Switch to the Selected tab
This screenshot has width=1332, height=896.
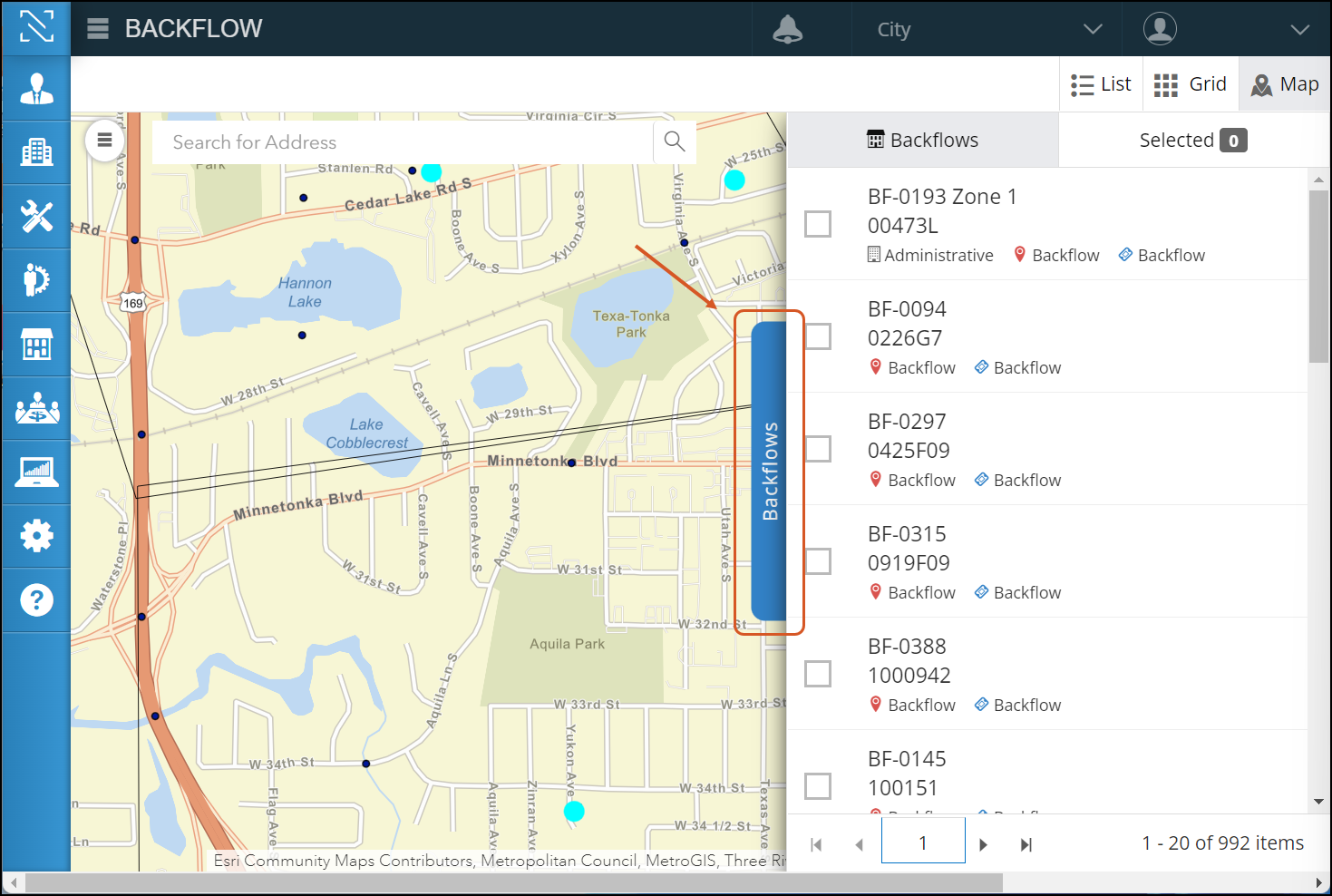(x=1192, y=141)
